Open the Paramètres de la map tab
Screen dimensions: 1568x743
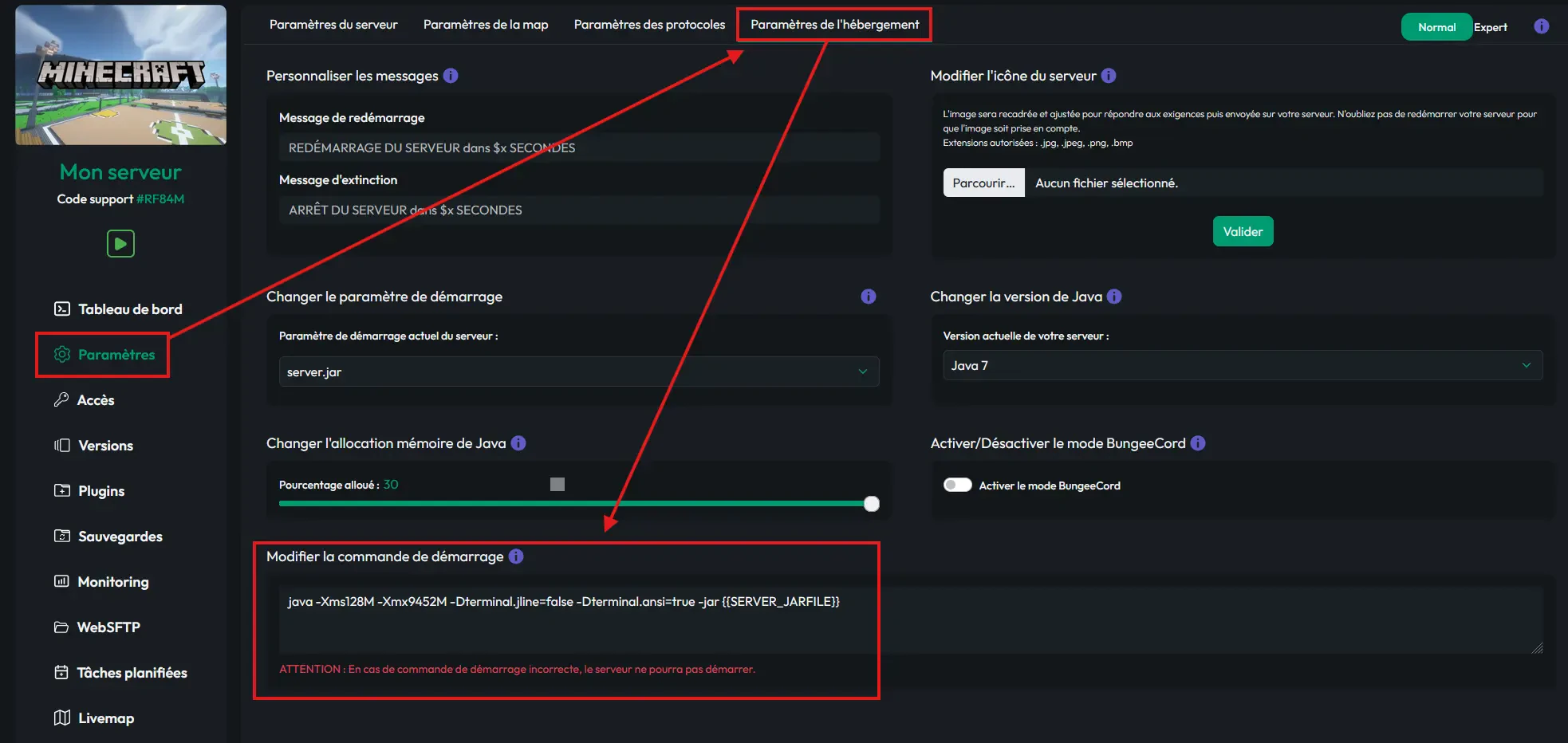(486, 25)
